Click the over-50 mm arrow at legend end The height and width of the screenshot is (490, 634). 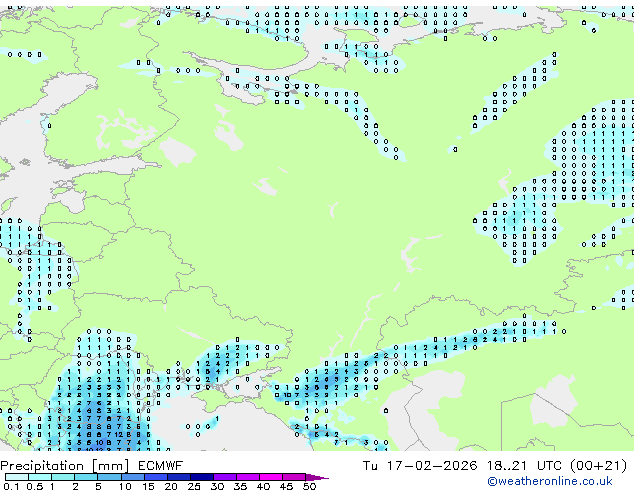(x=315, y=477)
